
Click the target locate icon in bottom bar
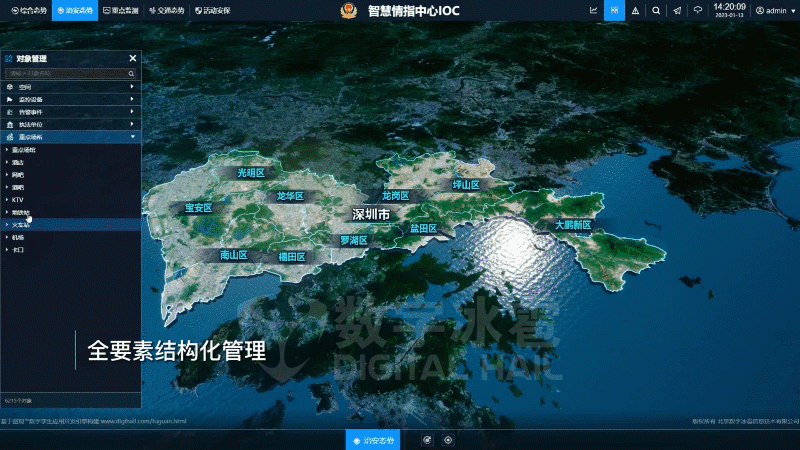pyautogui.click(x=448, y=440)
